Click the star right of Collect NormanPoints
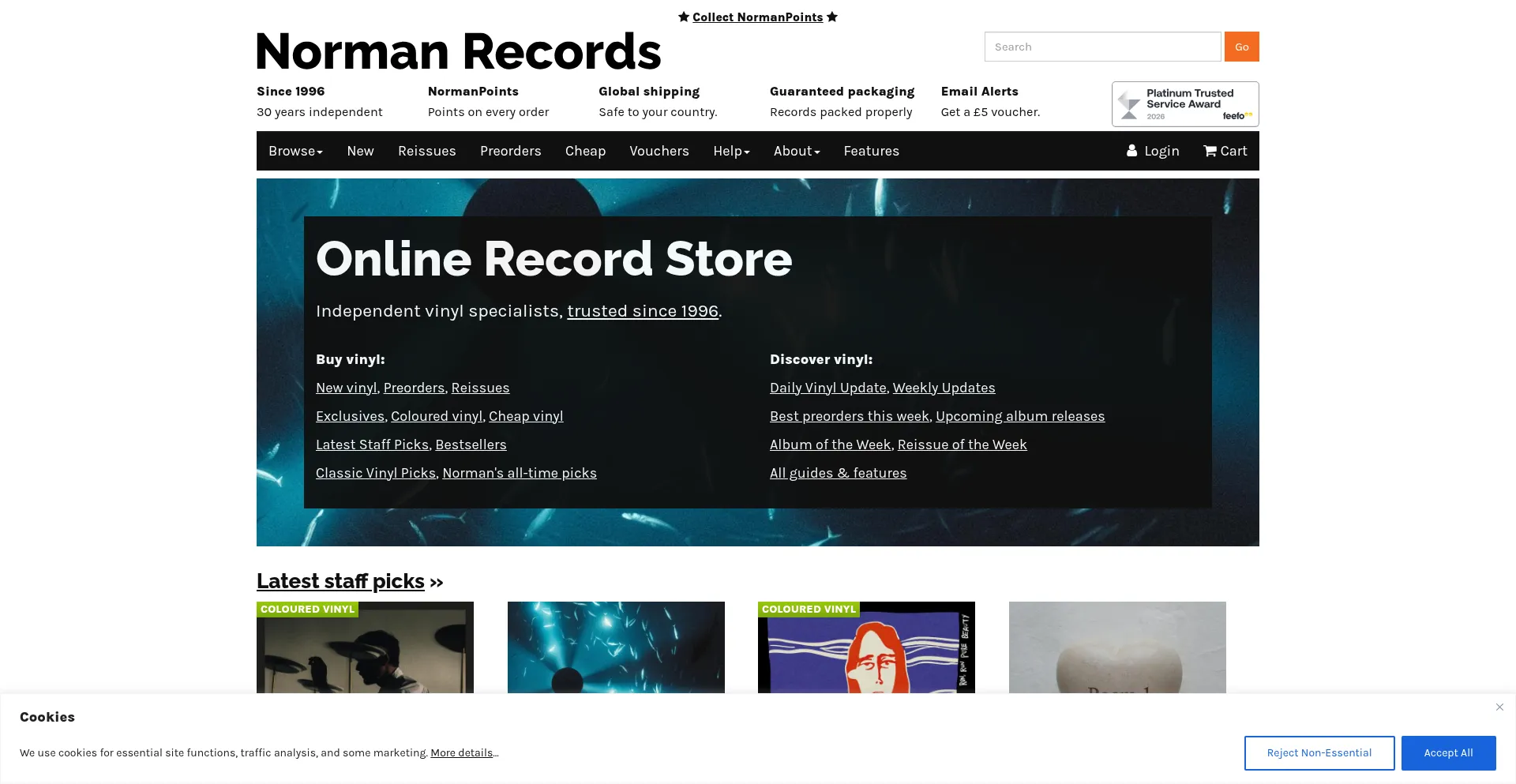Viewport: 1516px width, 784px height. (x=832, y=17)
